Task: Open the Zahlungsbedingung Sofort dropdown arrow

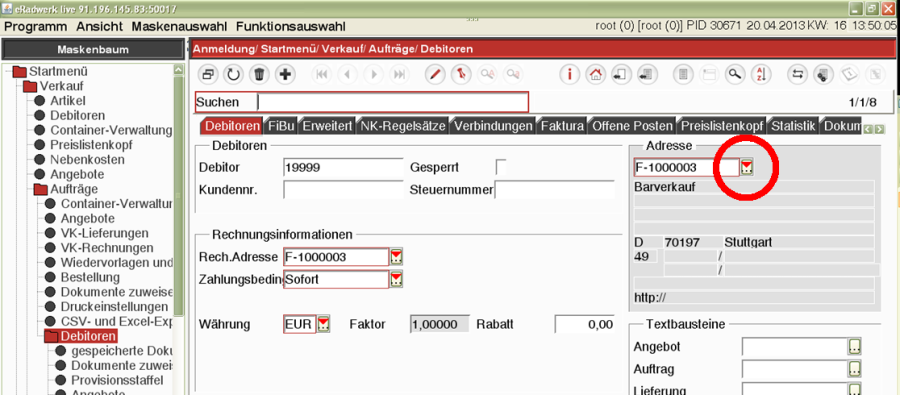Action: pos(396,280)
